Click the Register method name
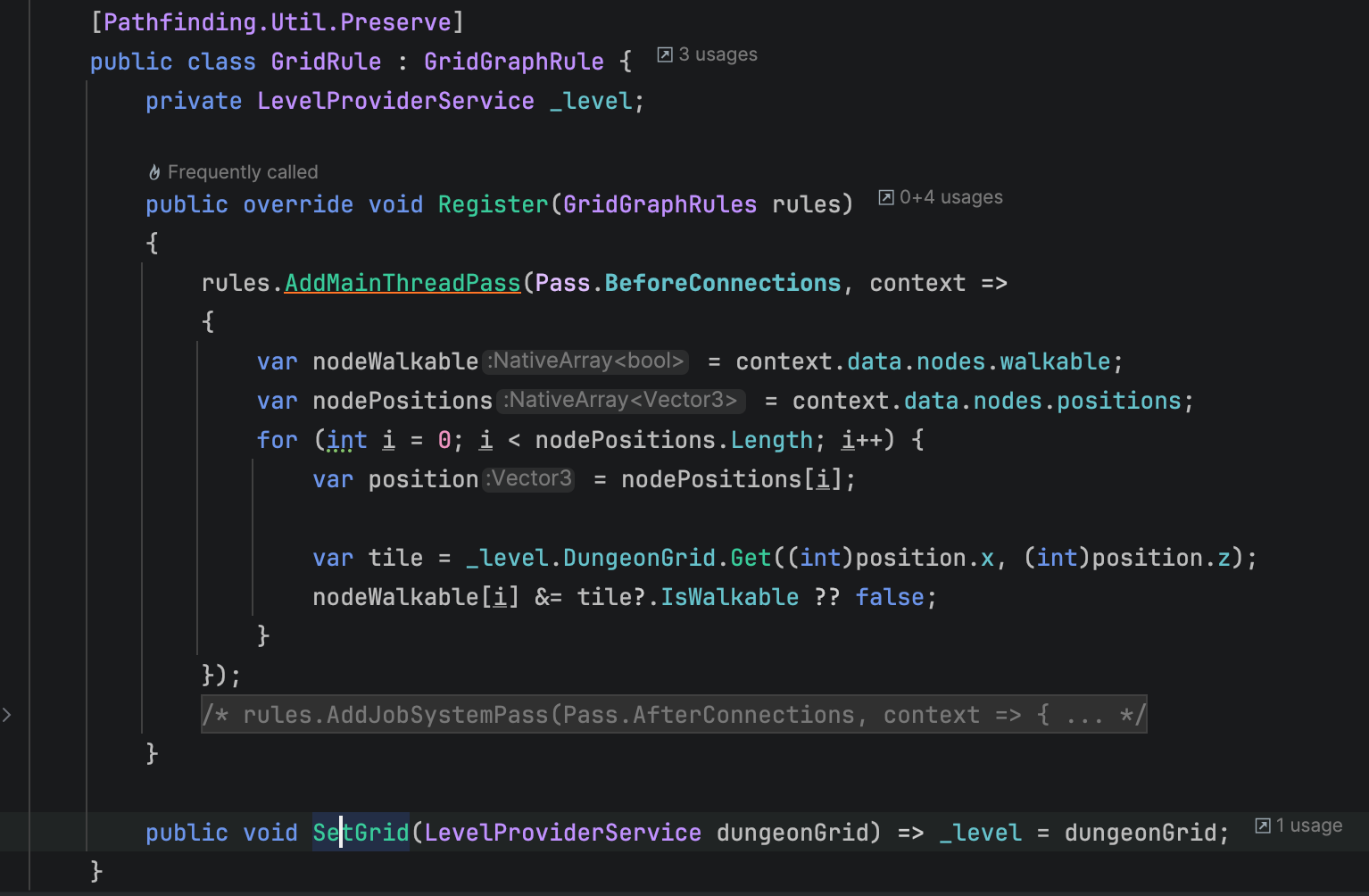The height and width of the screenshot is (896, 1369). 493,204
